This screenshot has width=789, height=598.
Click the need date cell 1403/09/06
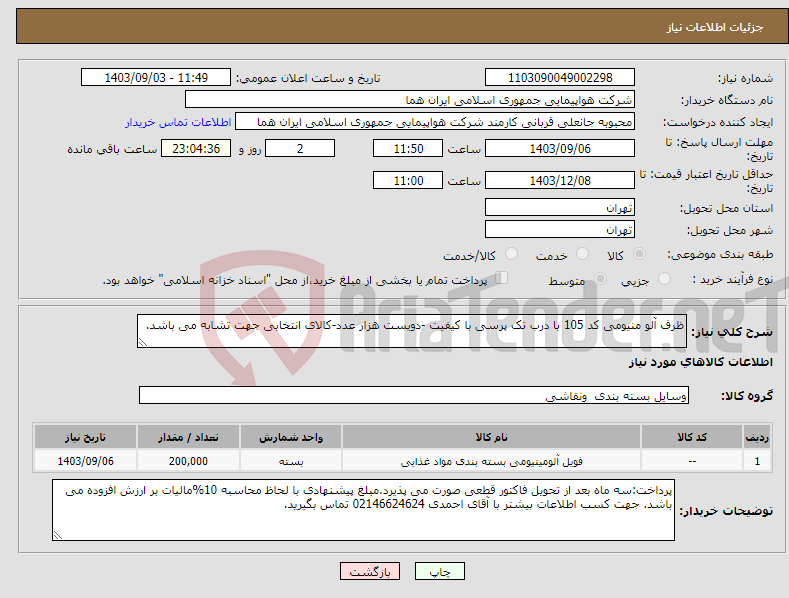pyautogui.click(x=85, y=461)
